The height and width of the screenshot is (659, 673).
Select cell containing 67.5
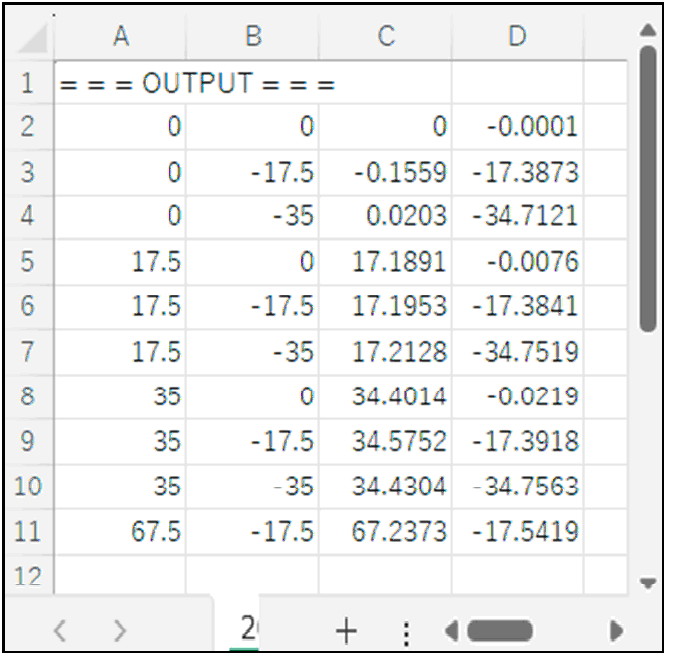point(121,531)
